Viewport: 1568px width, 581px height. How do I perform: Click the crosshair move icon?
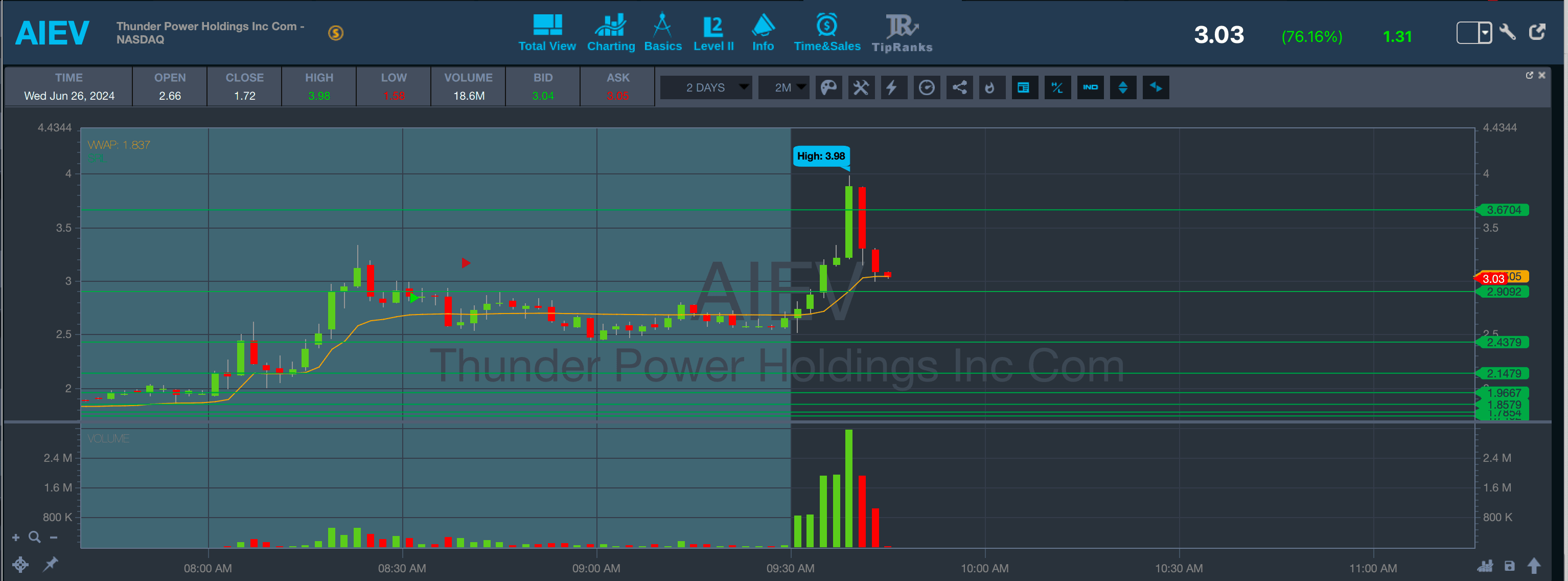[20, 565]
